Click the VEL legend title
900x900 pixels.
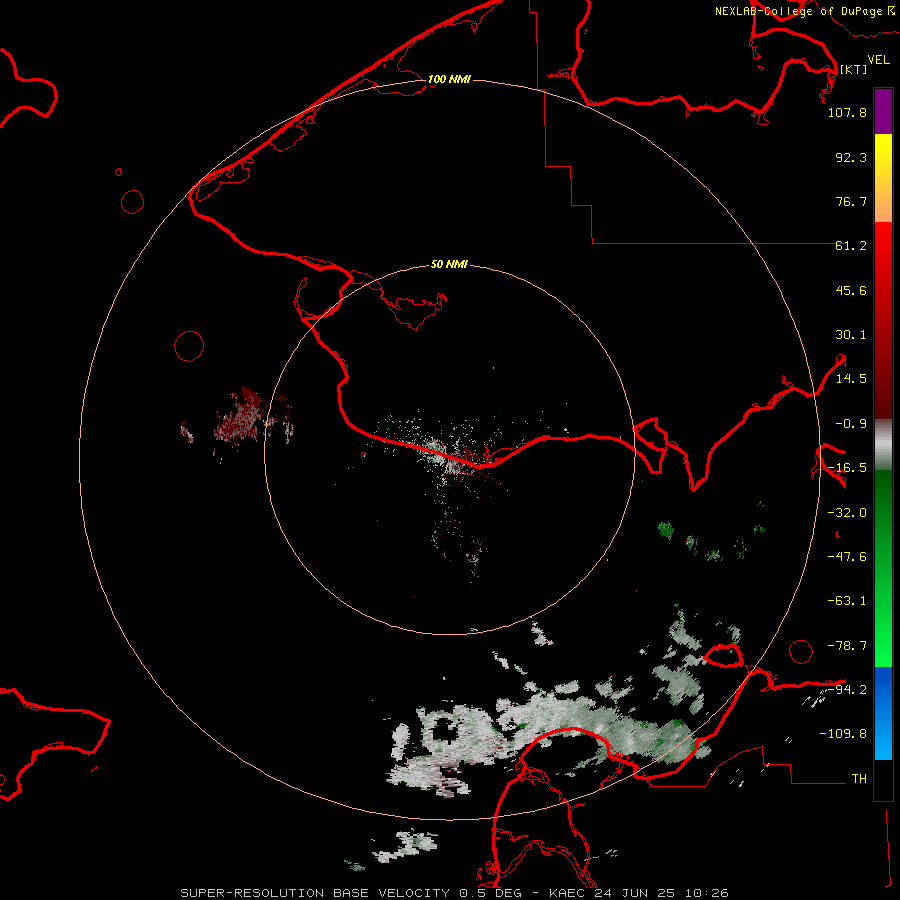coord(878,60)
